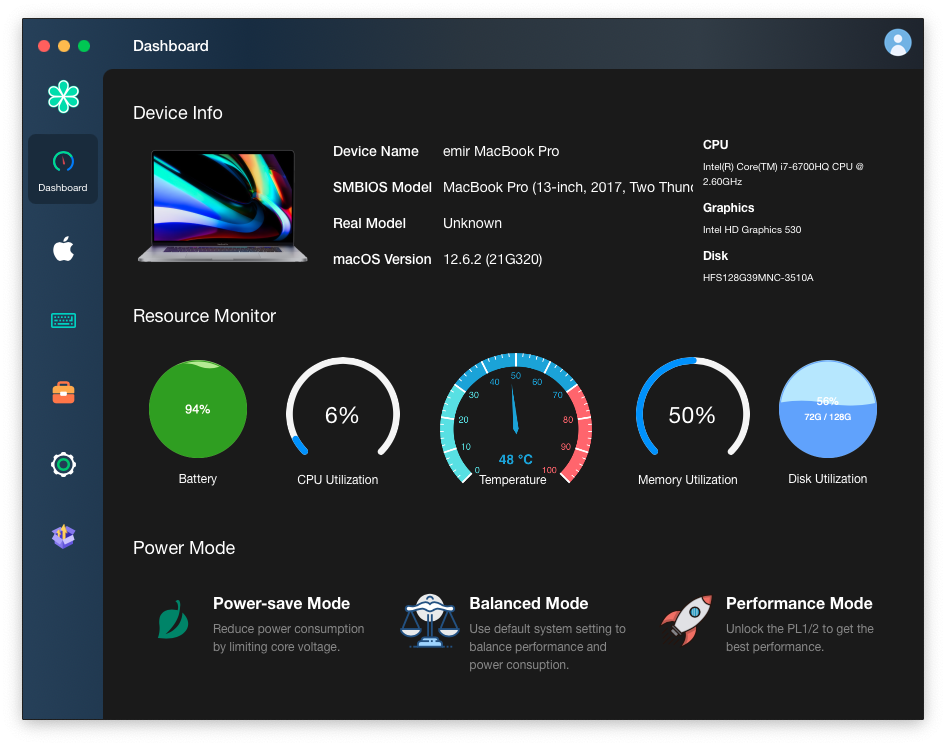
Task: Click the 'Temperature' label
Action: 513,480
